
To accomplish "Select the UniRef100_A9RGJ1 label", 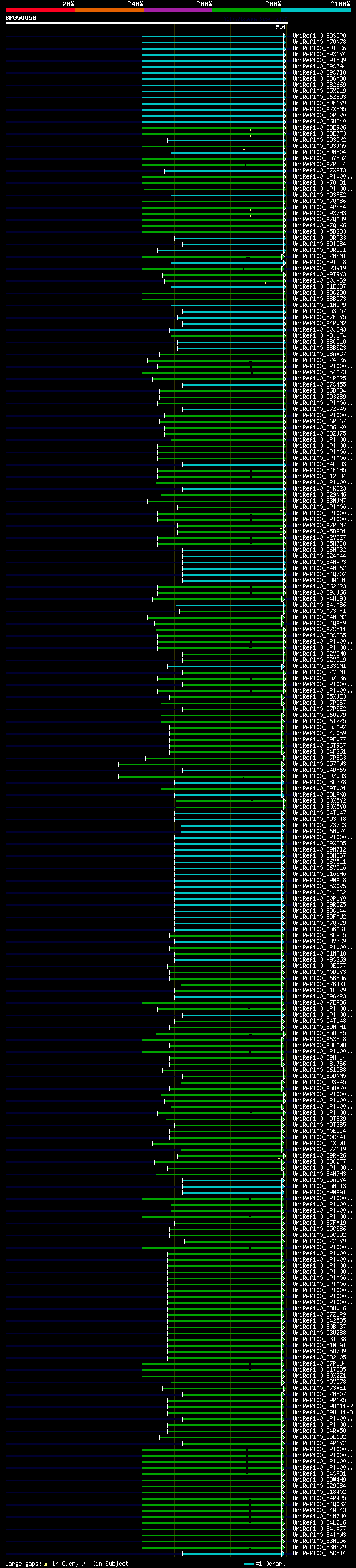I will pos(319,250).
